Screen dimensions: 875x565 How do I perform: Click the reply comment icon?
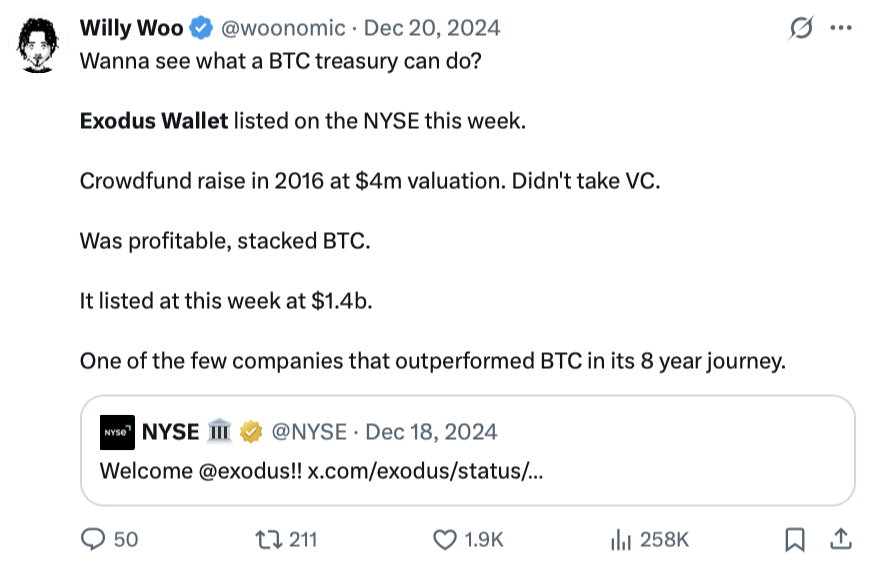point(93,539)
